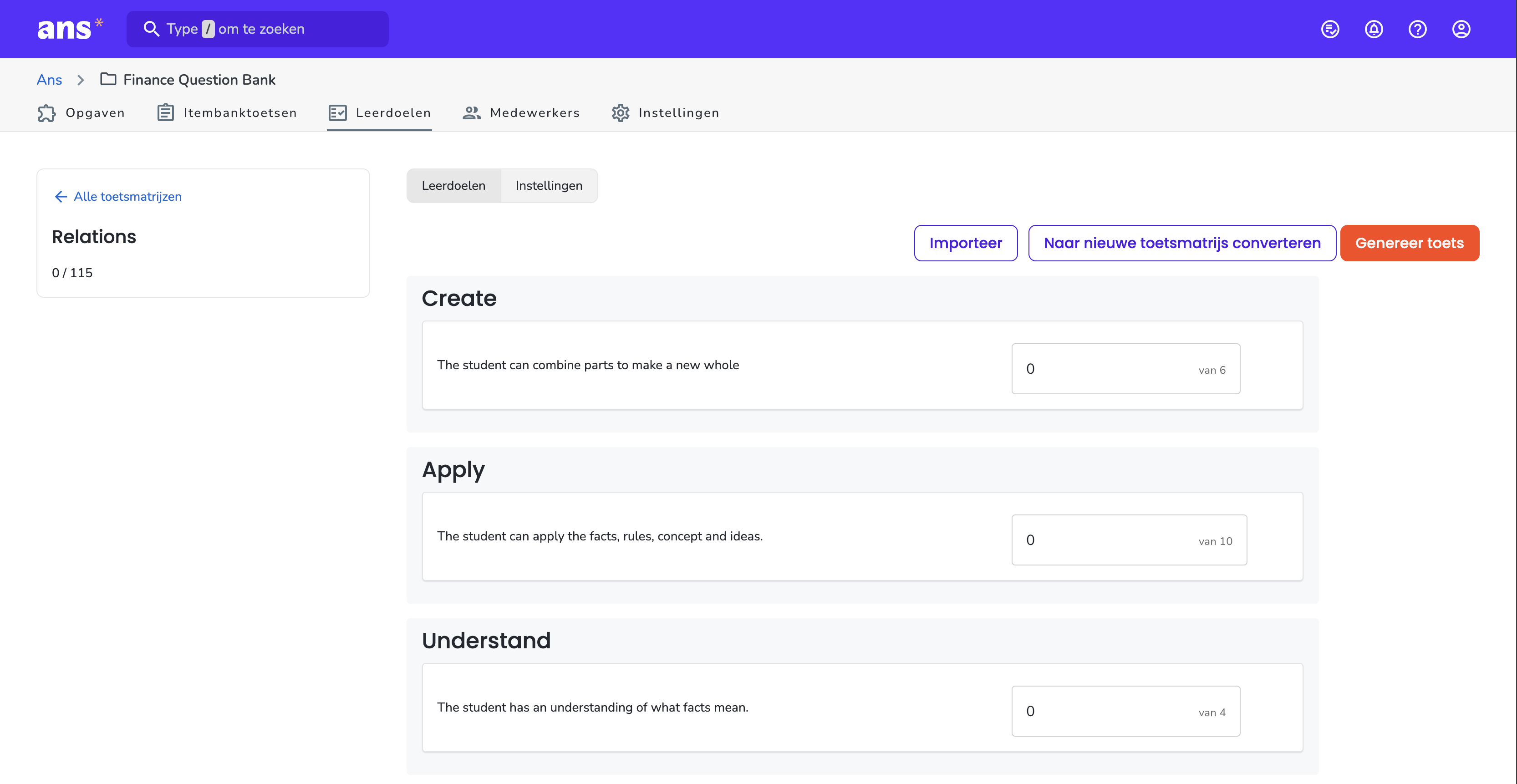Open notifications bell icon
This screenshot has height=784, width=1517.
pos(1373,29)
